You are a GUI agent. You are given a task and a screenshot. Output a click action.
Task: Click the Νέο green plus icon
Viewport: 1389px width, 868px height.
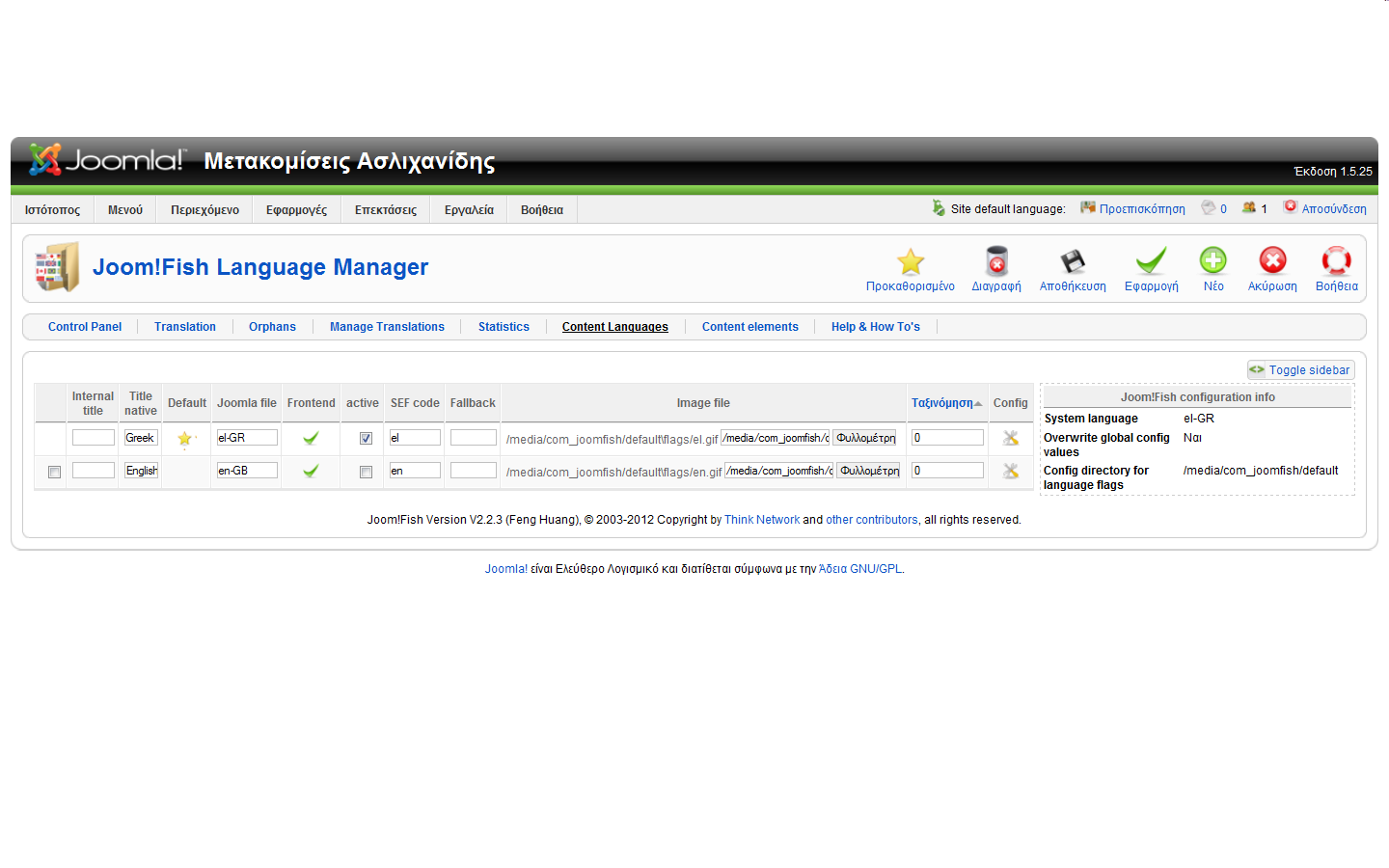[x=1213, y=260]
